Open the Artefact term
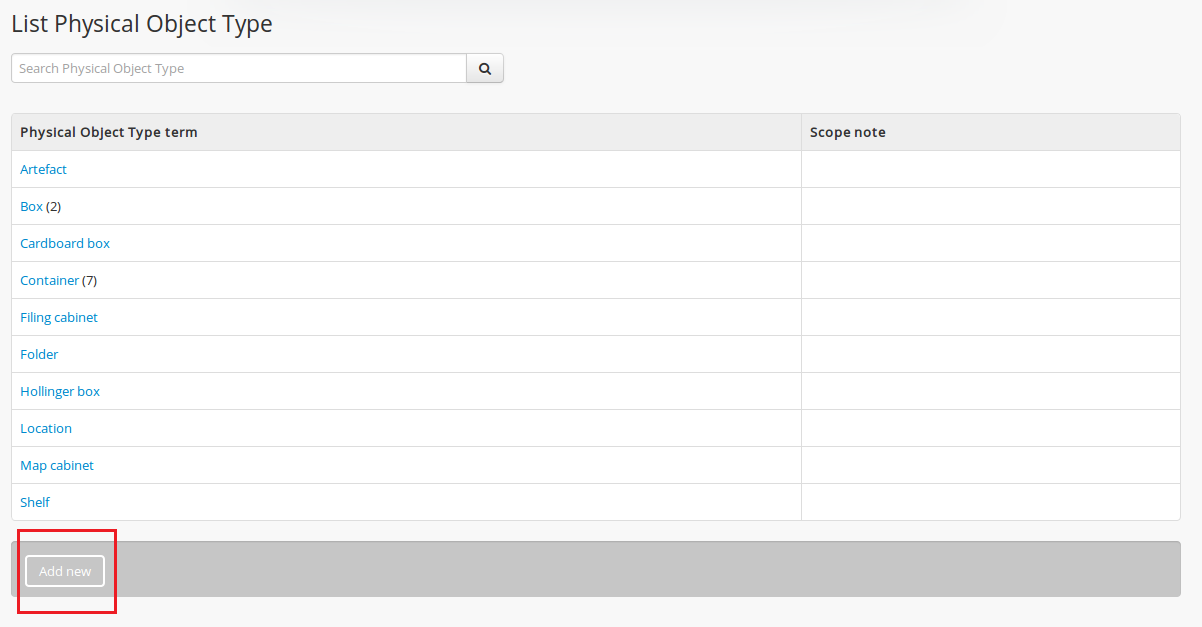 (43, 170)
